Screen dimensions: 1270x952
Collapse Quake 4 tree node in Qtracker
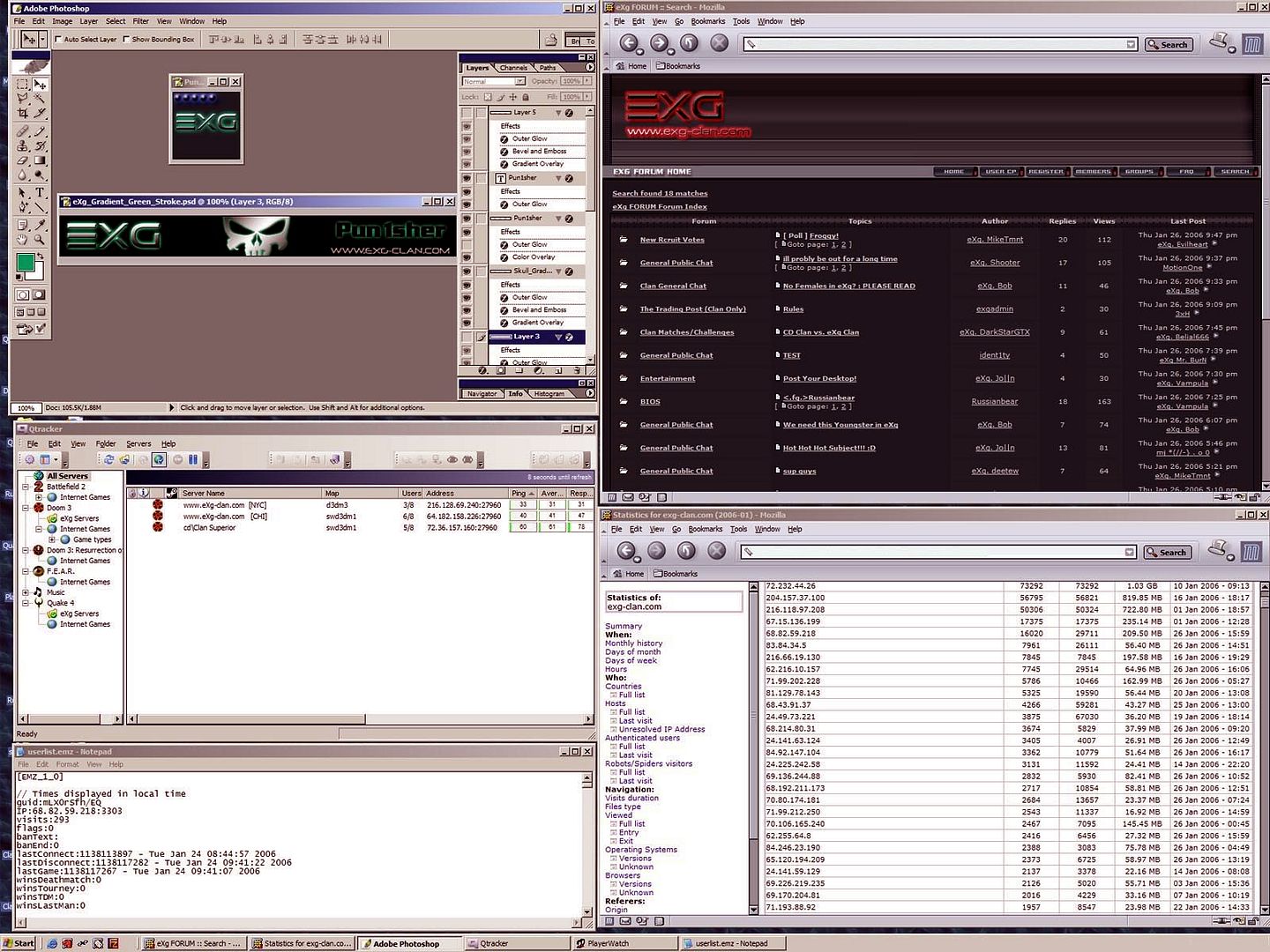26,603
